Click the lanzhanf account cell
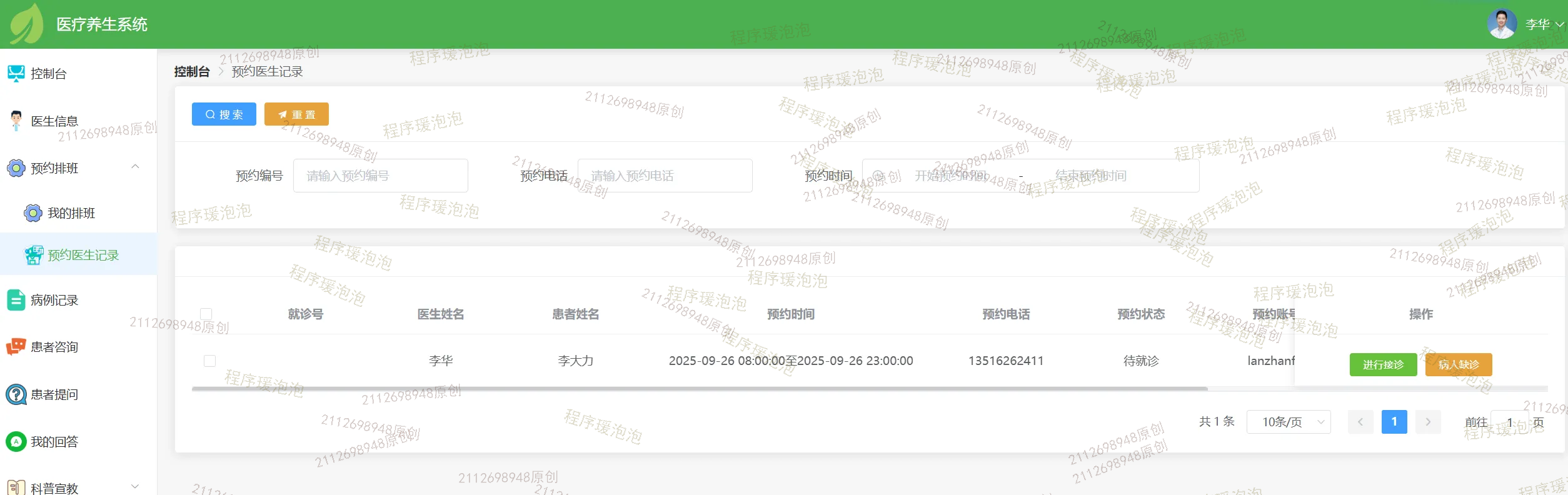1568x495 pixels. pyautogui.click(x=1271, y=361)
